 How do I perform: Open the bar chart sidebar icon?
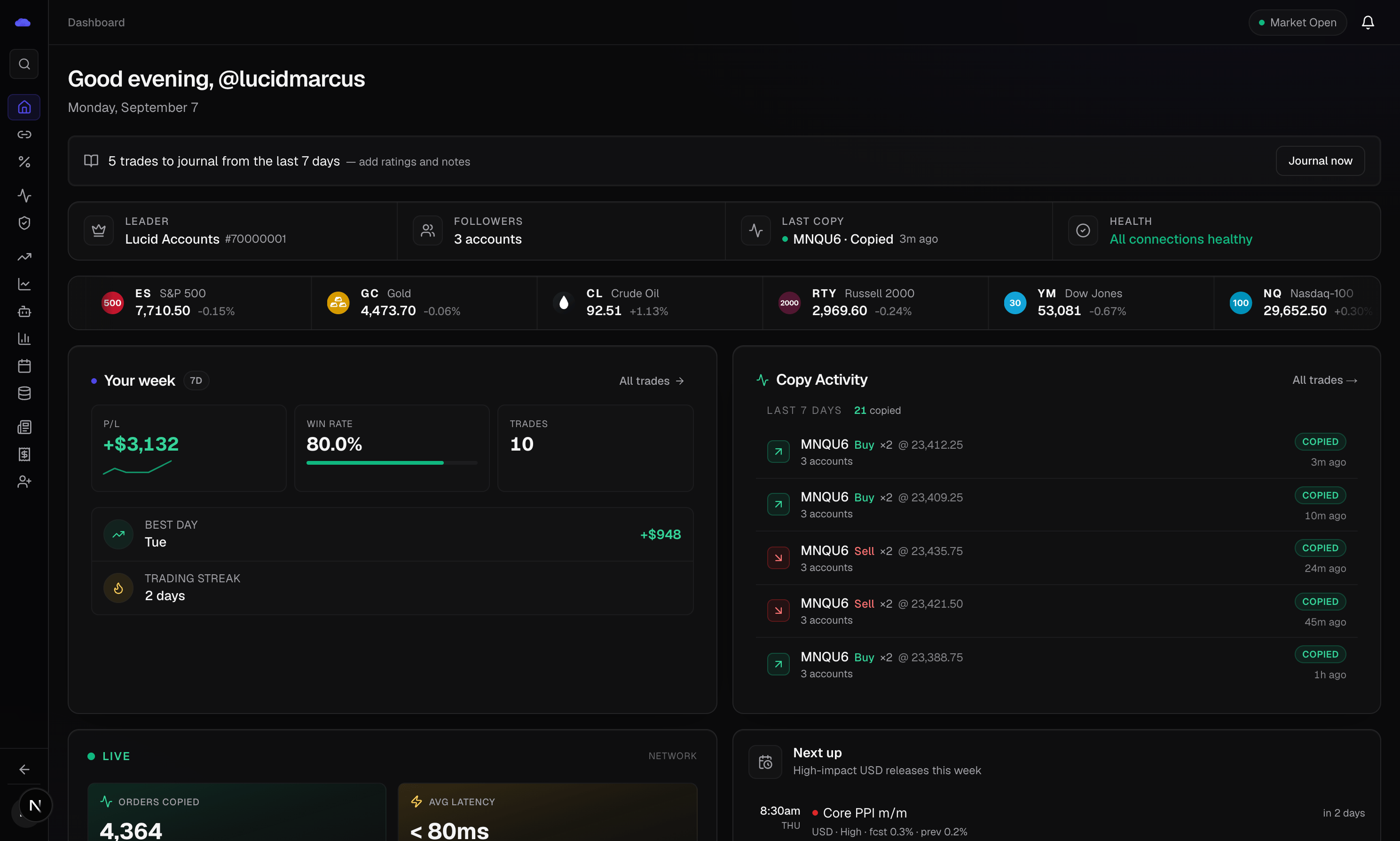(24, 338)
